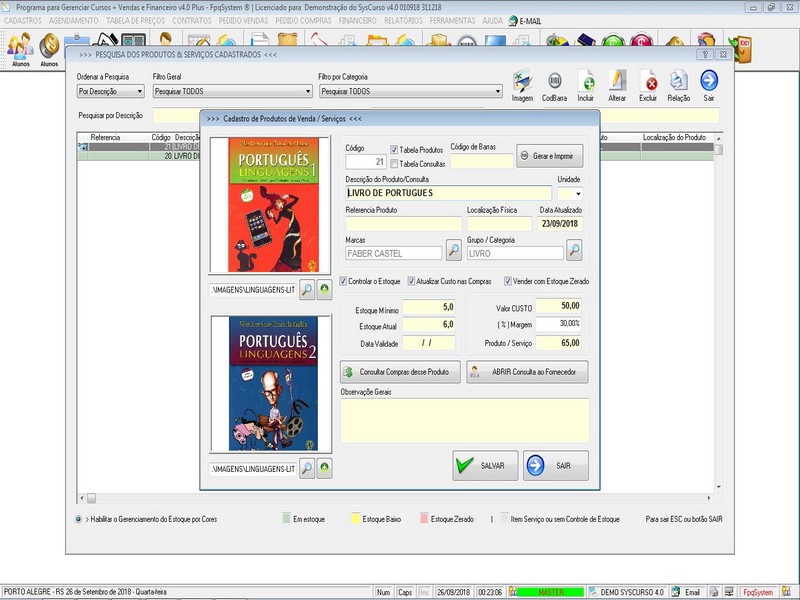Browse for first product image file
This screenshot has width=800, height=600.
[307, 290]
